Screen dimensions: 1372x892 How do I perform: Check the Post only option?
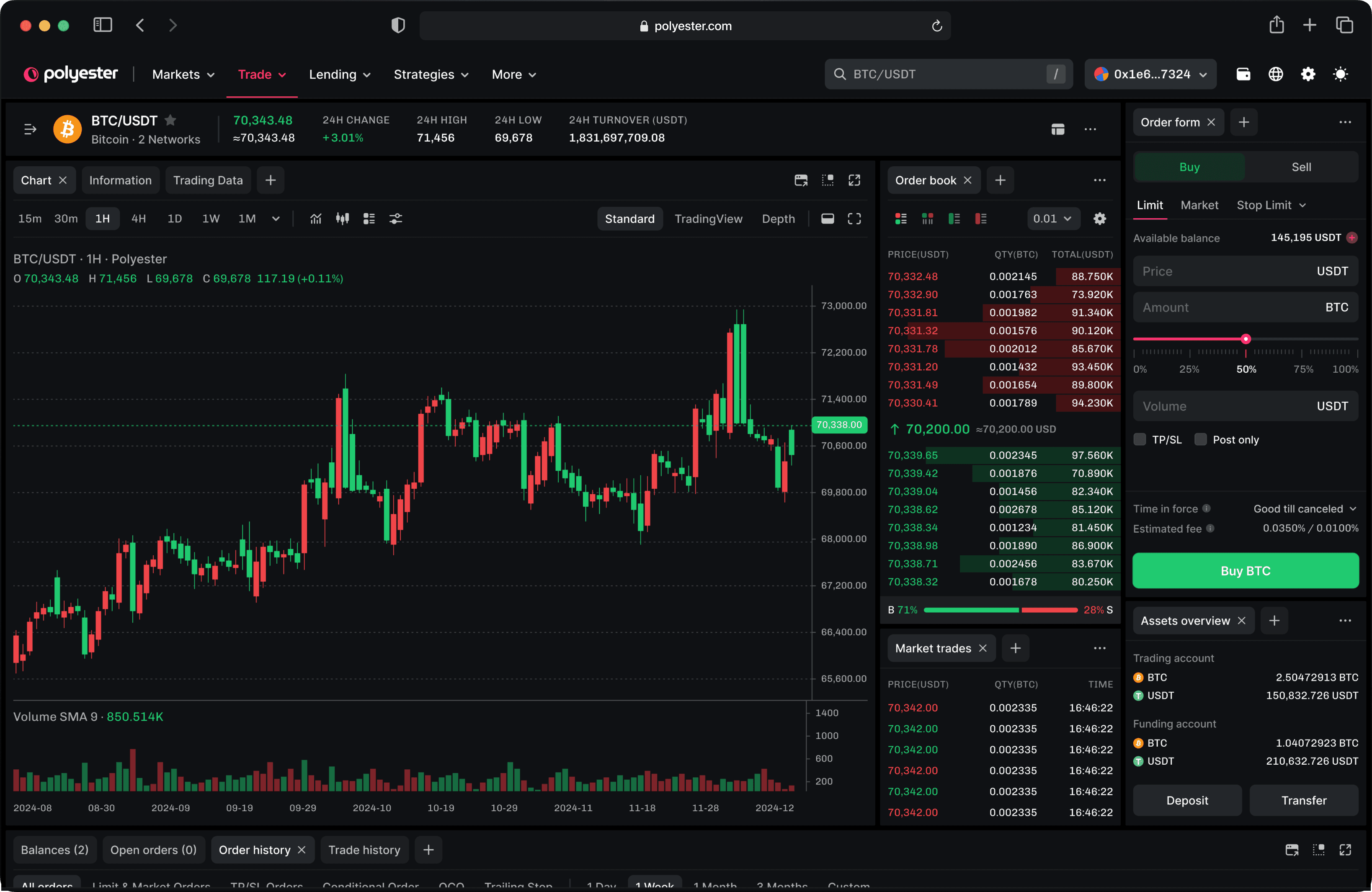[x=1200, y=439]
